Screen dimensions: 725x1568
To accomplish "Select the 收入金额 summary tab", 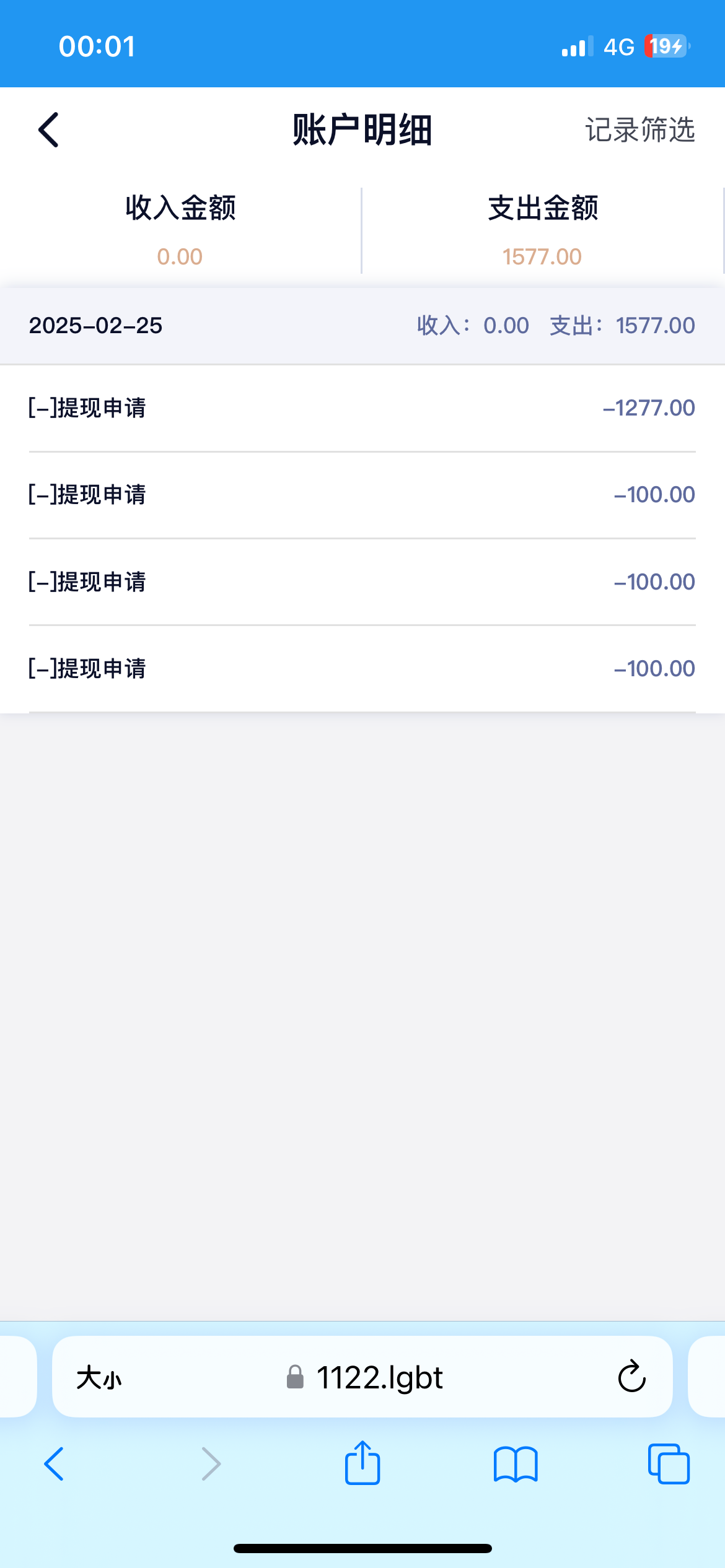I will point(180,230).
